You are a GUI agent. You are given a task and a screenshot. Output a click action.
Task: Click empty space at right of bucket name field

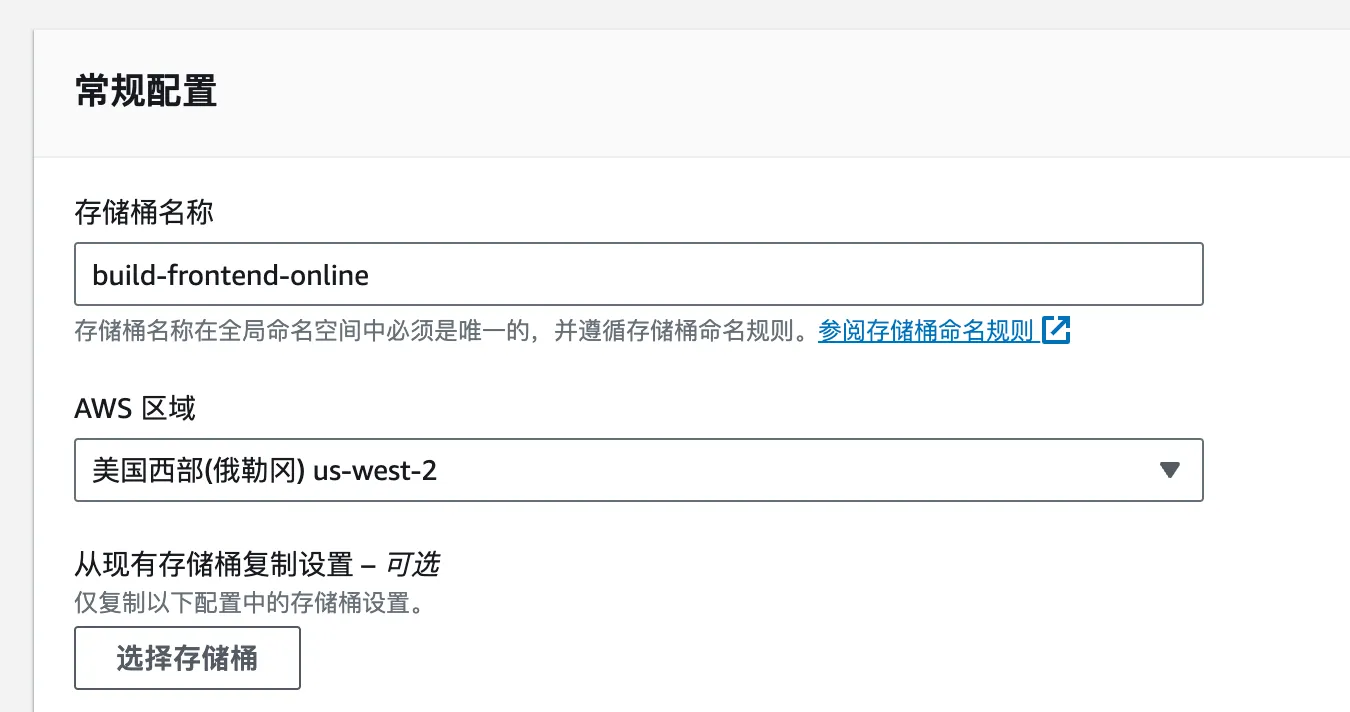click(x=900, y=274)
